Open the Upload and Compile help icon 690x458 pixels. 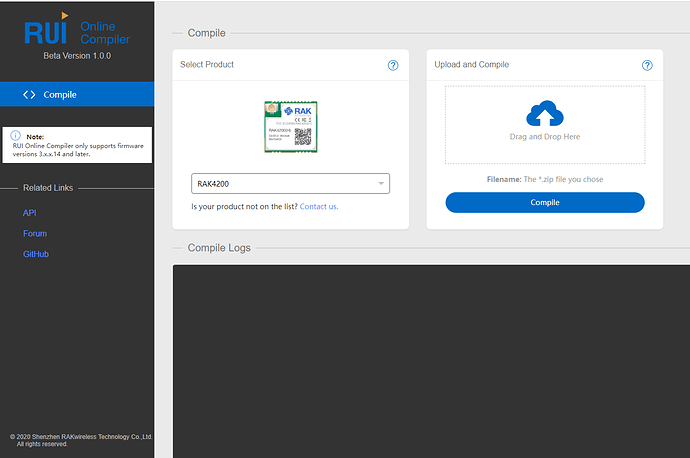(x=647, y=65)
